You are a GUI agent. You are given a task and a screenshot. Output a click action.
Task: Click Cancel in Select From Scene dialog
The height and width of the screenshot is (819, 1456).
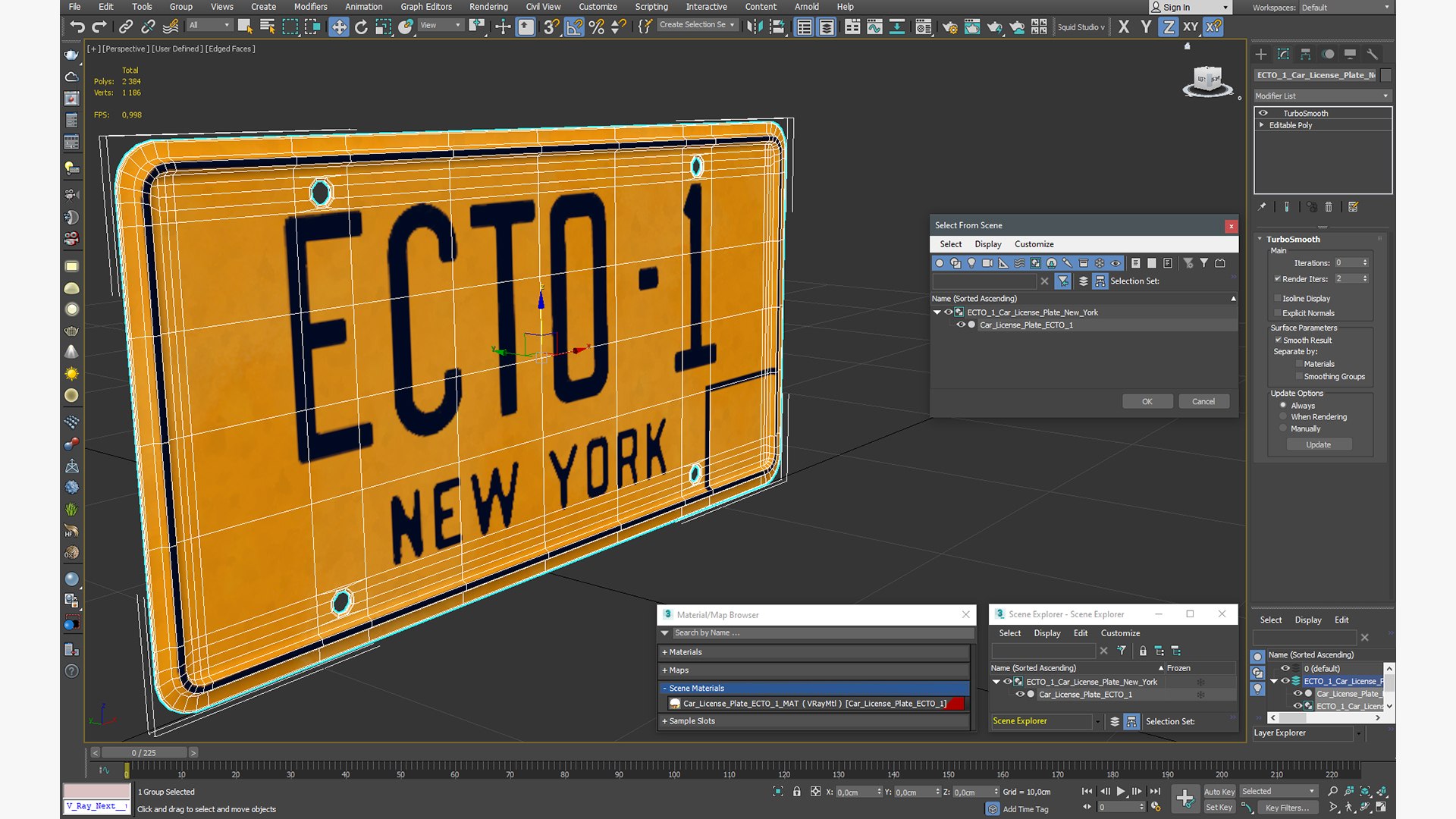1203,402
